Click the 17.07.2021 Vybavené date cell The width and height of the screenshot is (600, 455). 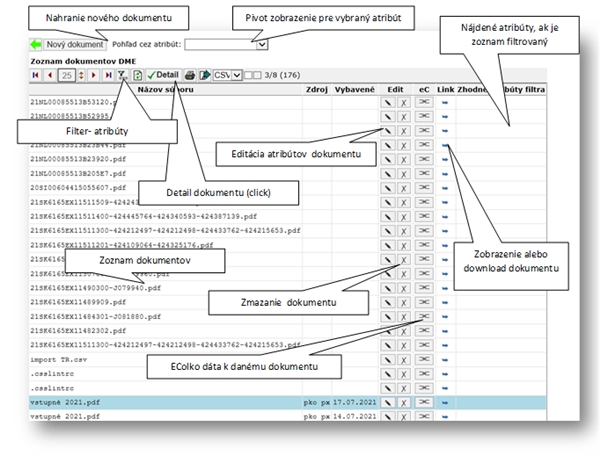coord(355,403)
